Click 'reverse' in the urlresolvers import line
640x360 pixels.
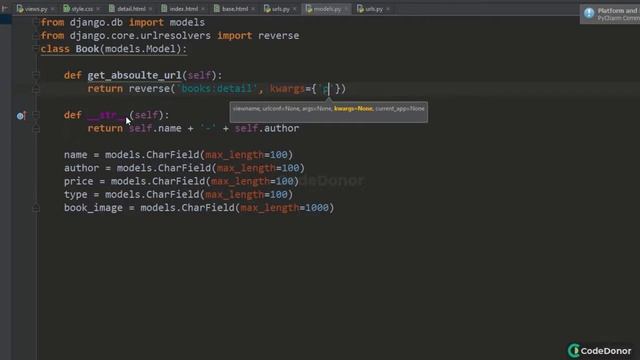pyautogui.click(x=278, y=36)
